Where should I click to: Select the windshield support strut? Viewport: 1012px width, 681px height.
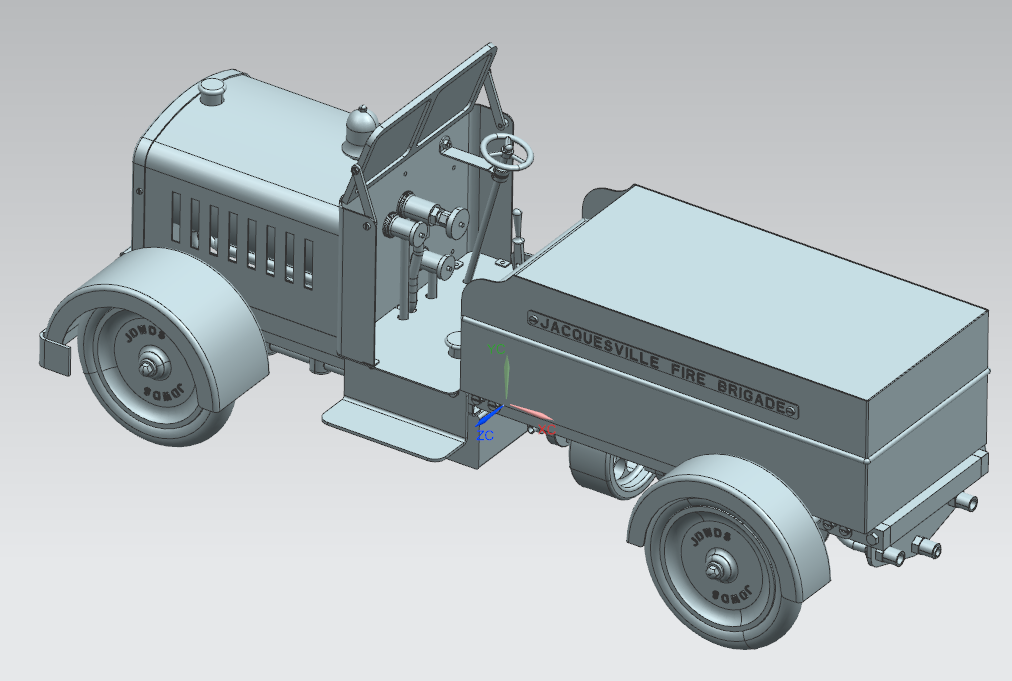[496, 97]
